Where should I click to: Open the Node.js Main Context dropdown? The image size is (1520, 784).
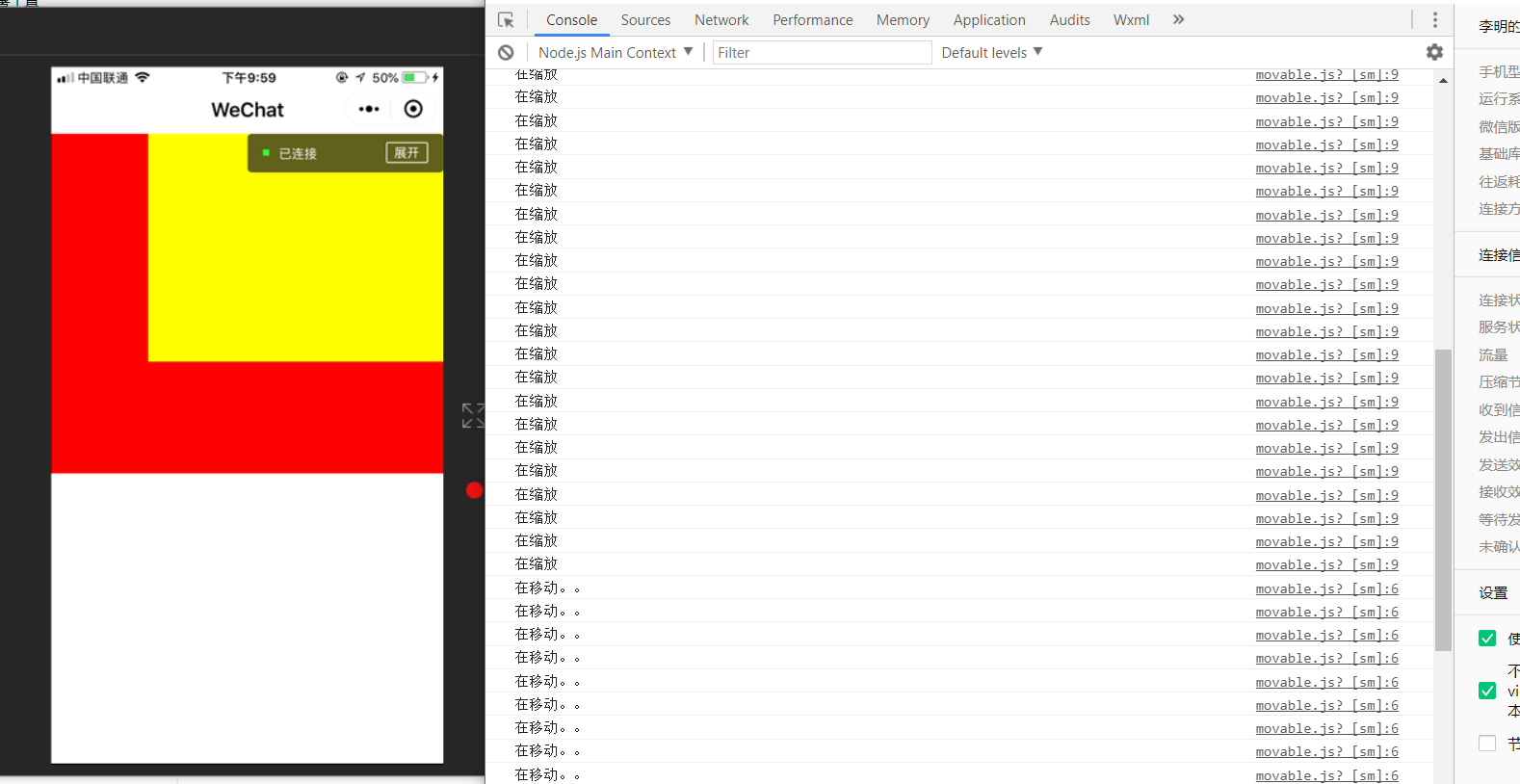tap(616, 52)
